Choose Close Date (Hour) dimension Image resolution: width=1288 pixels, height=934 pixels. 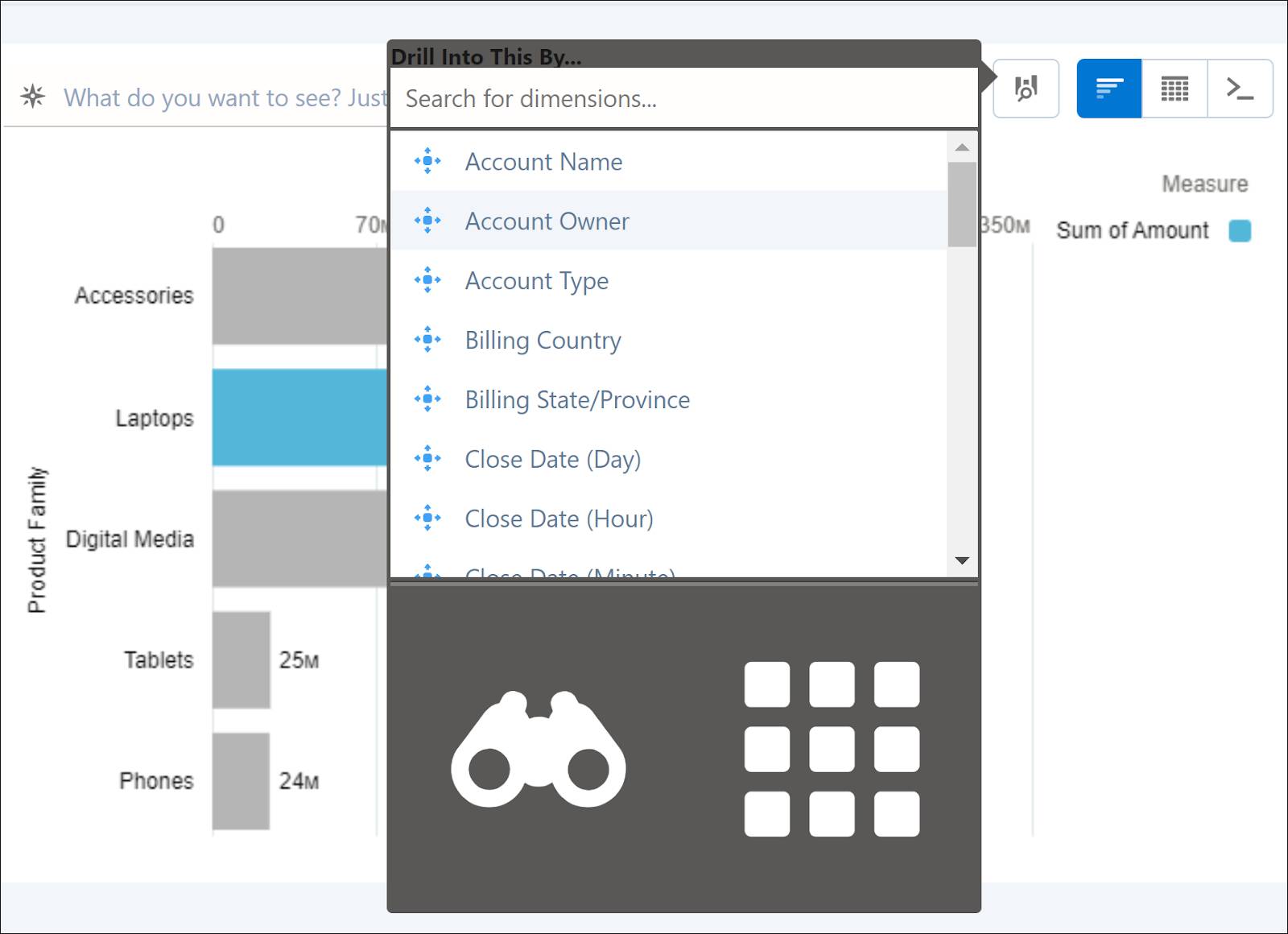[668, 518]
